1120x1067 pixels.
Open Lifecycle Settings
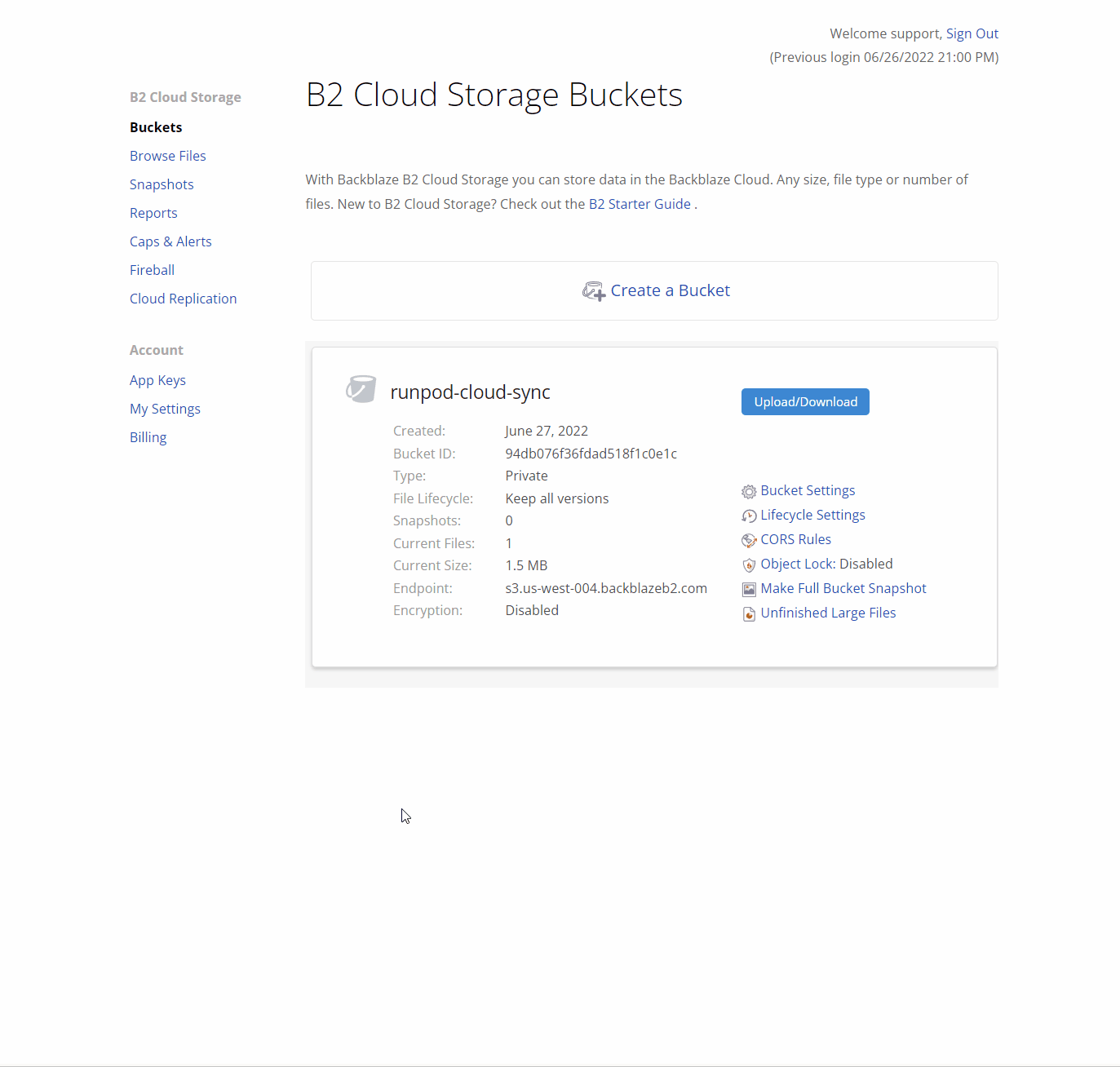(x=812, y=515)
